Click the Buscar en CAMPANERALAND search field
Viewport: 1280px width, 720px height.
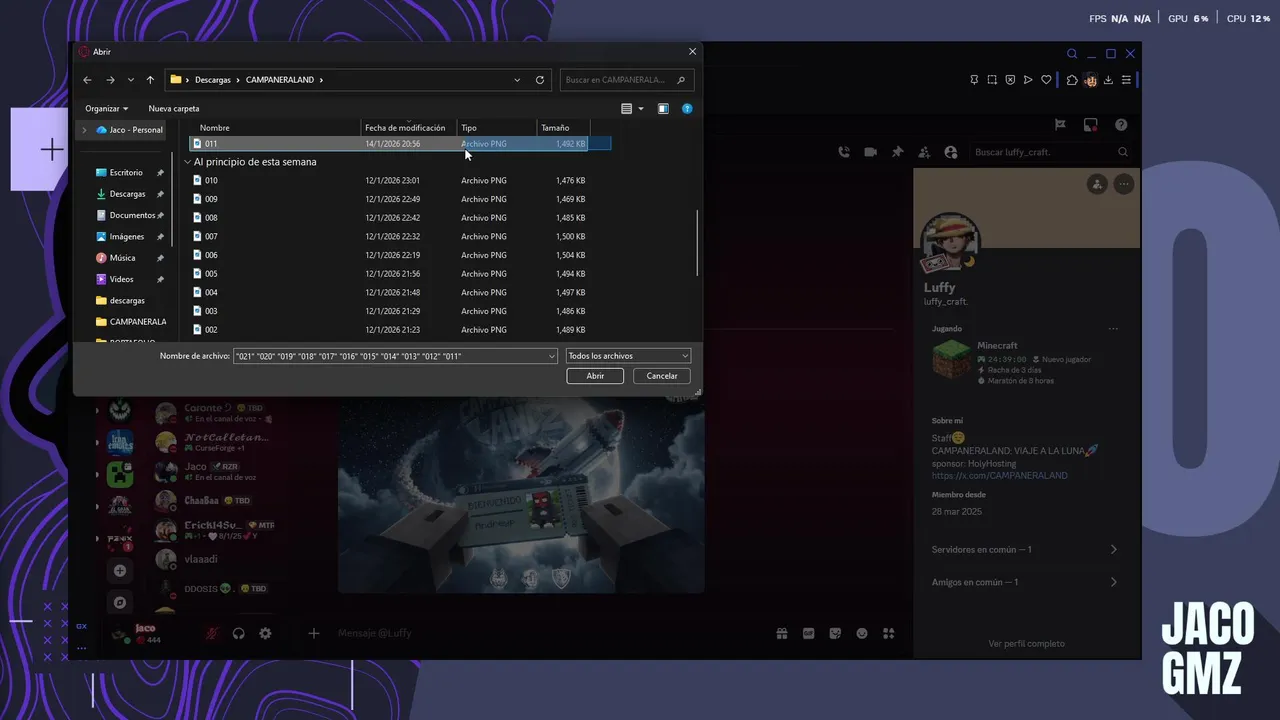coord(626,80)
